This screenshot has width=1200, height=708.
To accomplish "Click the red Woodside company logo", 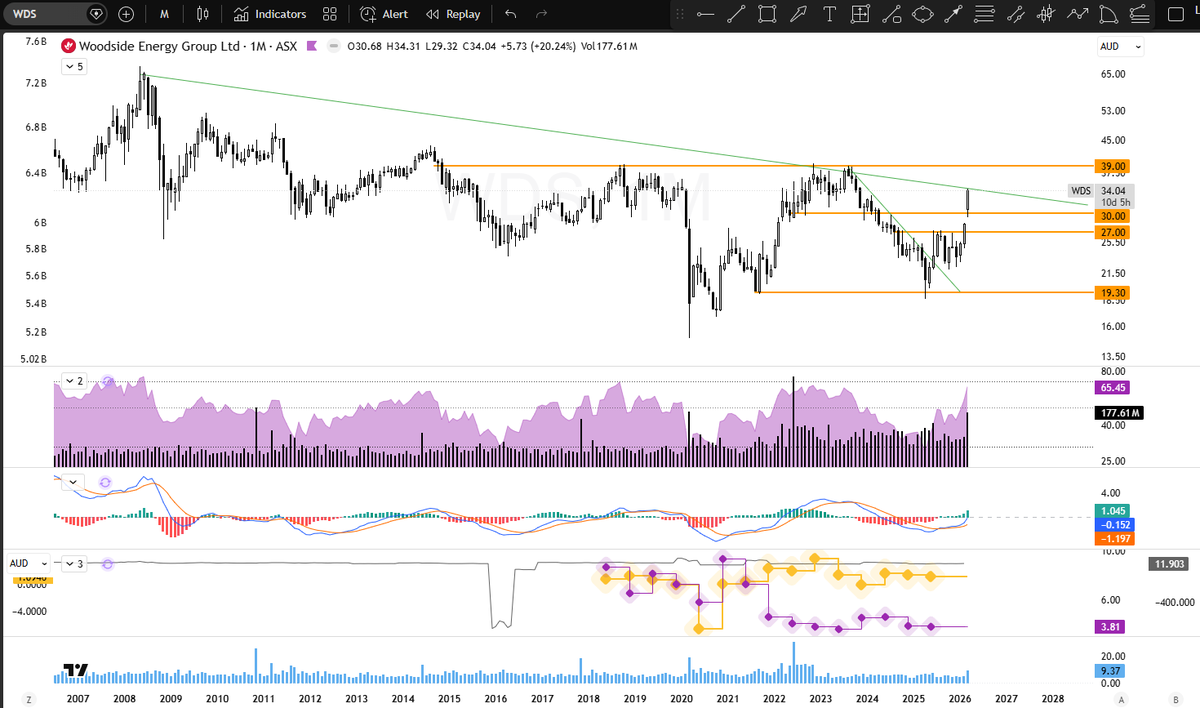I will point(68,46).
